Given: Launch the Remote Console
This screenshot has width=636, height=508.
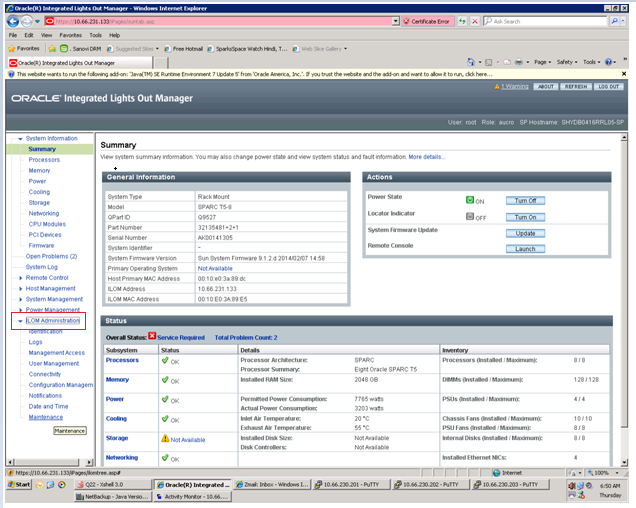Looking at the screenshot, I should click(x=525, y=249).
